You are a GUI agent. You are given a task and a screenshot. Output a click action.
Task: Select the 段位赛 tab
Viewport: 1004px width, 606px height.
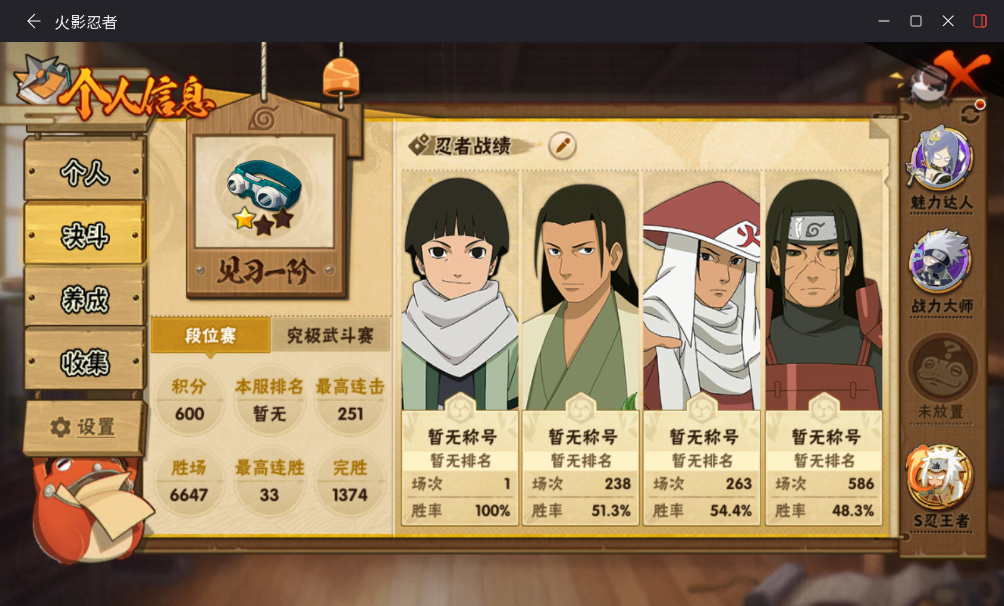(x=211, y=335)
